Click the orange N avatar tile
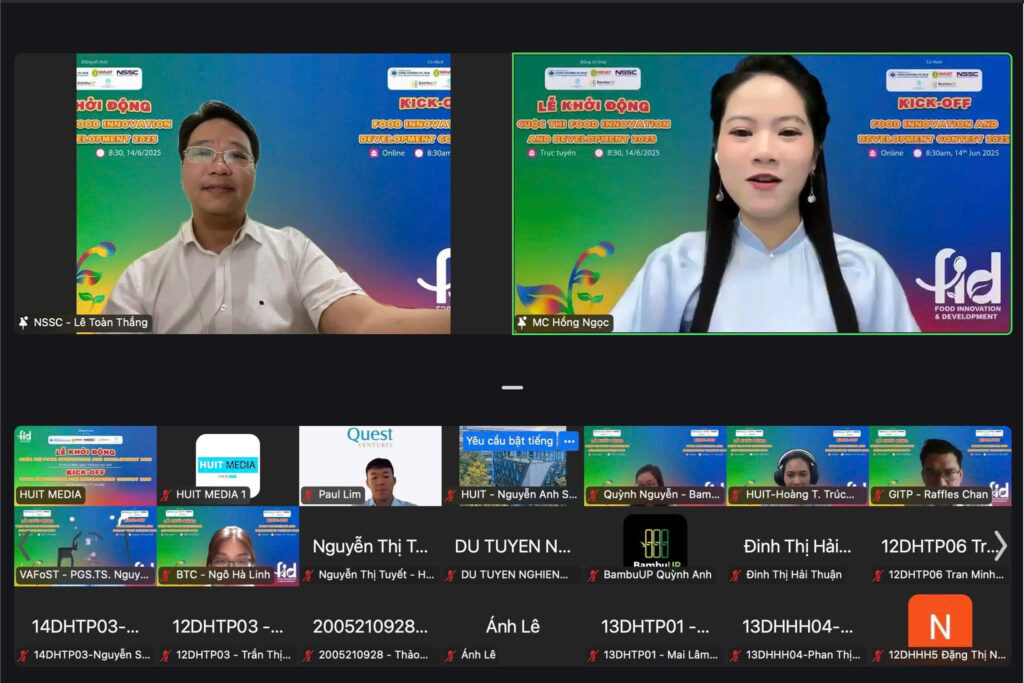This screenshot has height=683, width=1024. (x=940, y=621)
